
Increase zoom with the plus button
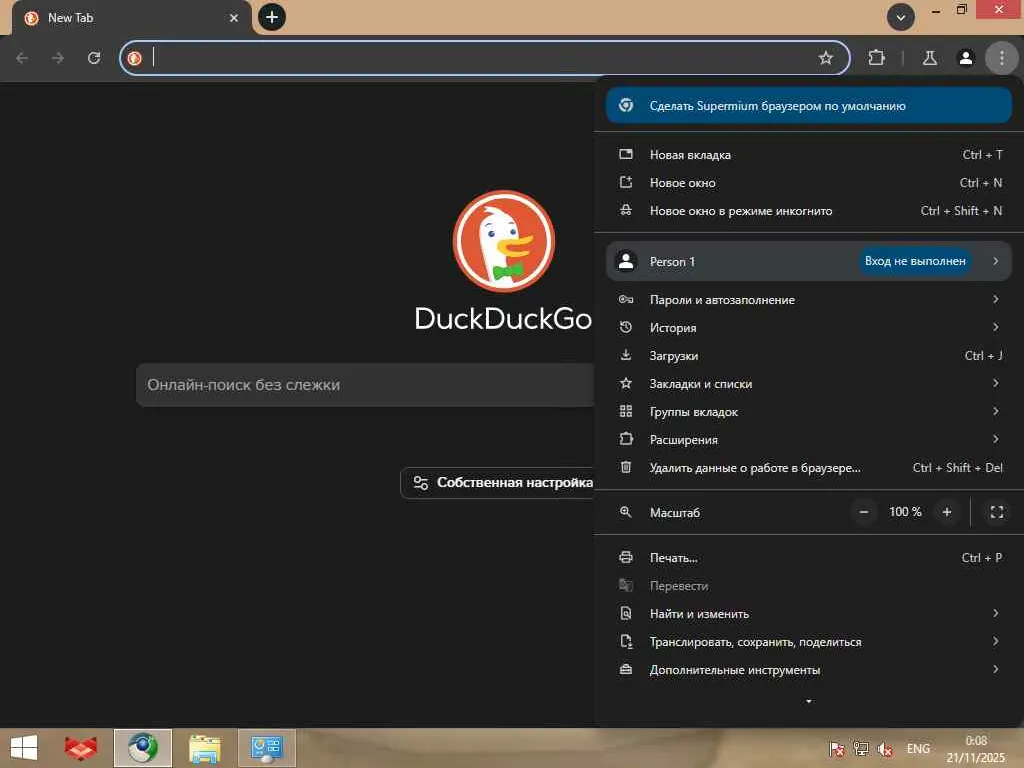(947, 513)
